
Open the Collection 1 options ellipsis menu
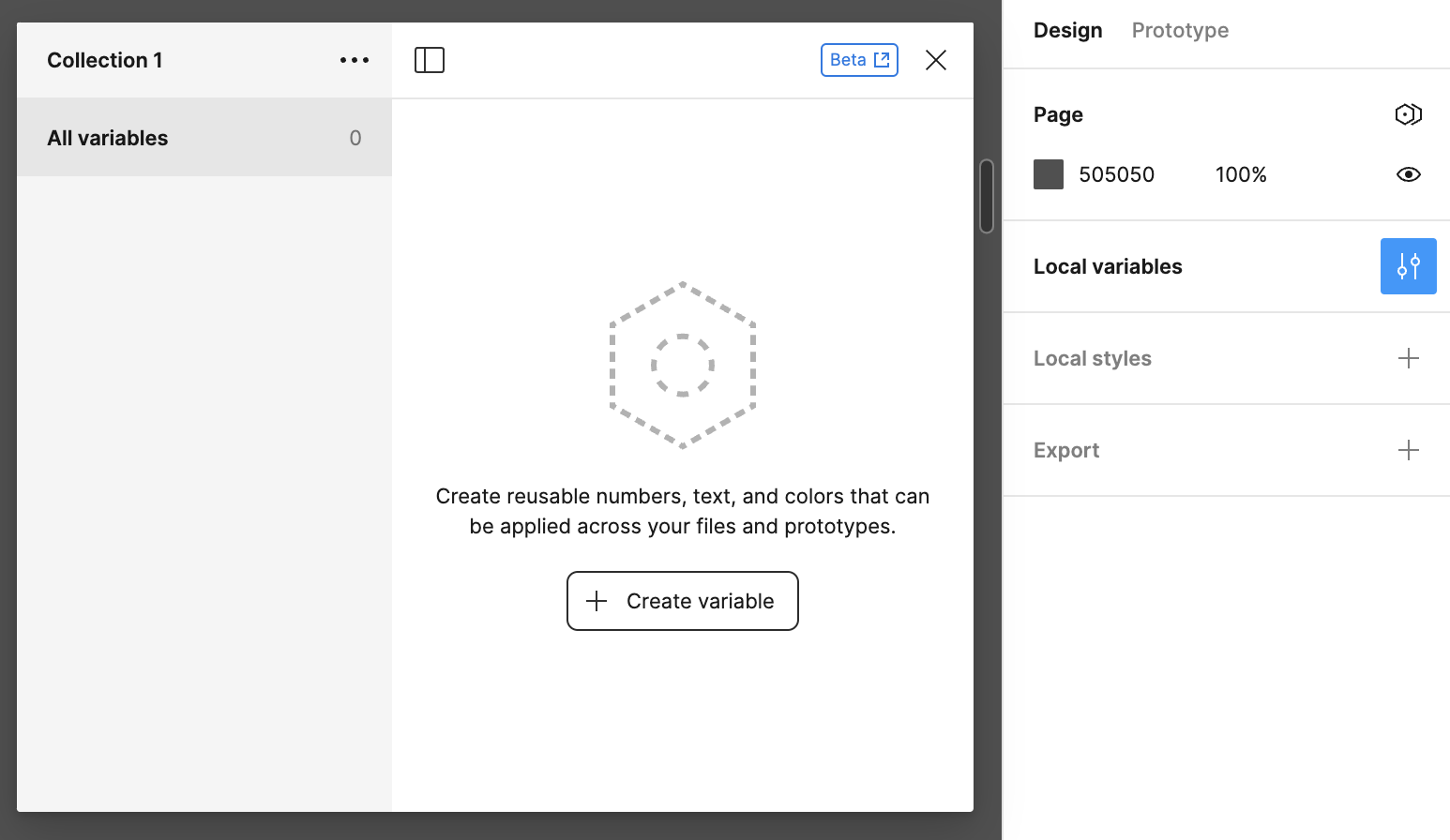355,60
